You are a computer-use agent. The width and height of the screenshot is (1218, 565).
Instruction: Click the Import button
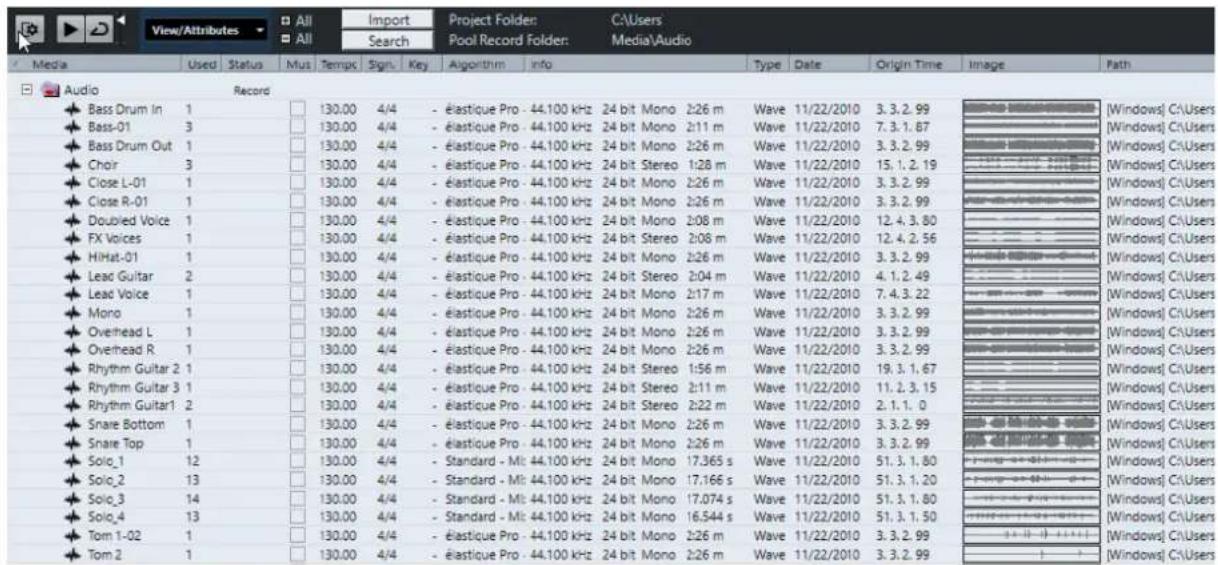[388, 20]
